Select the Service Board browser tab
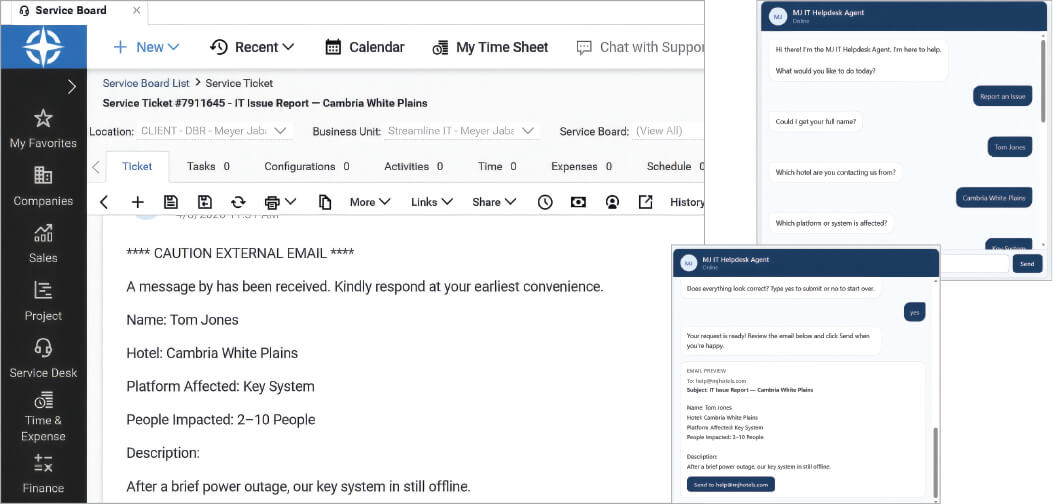Screen dimensions: 1053x504 pos(81,11)
